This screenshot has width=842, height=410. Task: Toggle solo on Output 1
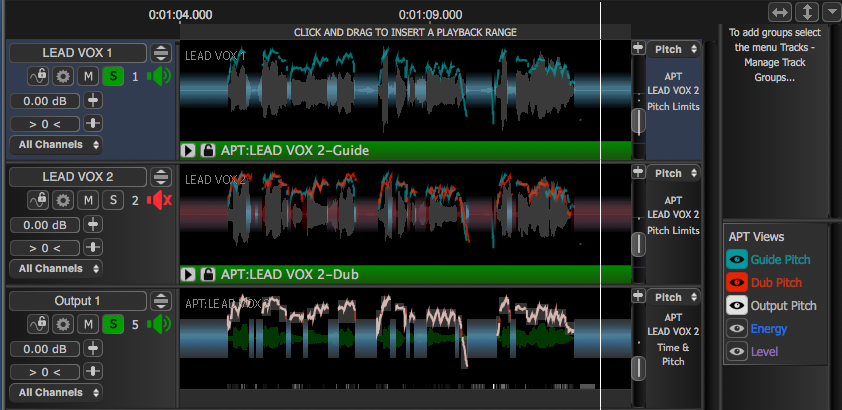pyautogui.click(x=113, y=324)
